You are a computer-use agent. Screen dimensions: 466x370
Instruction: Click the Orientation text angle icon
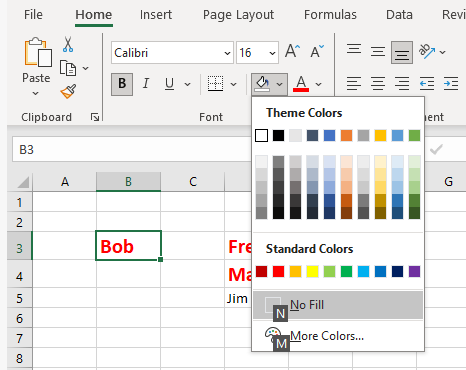point(427,51)
